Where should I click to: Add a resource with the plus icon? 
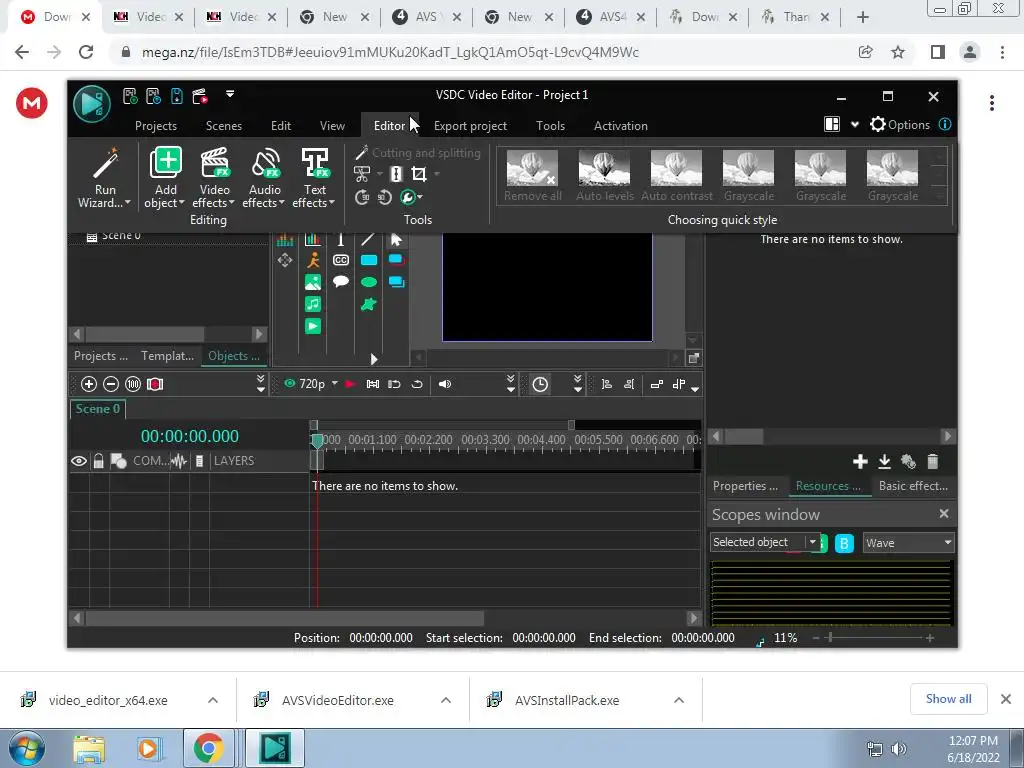point(860,462)
